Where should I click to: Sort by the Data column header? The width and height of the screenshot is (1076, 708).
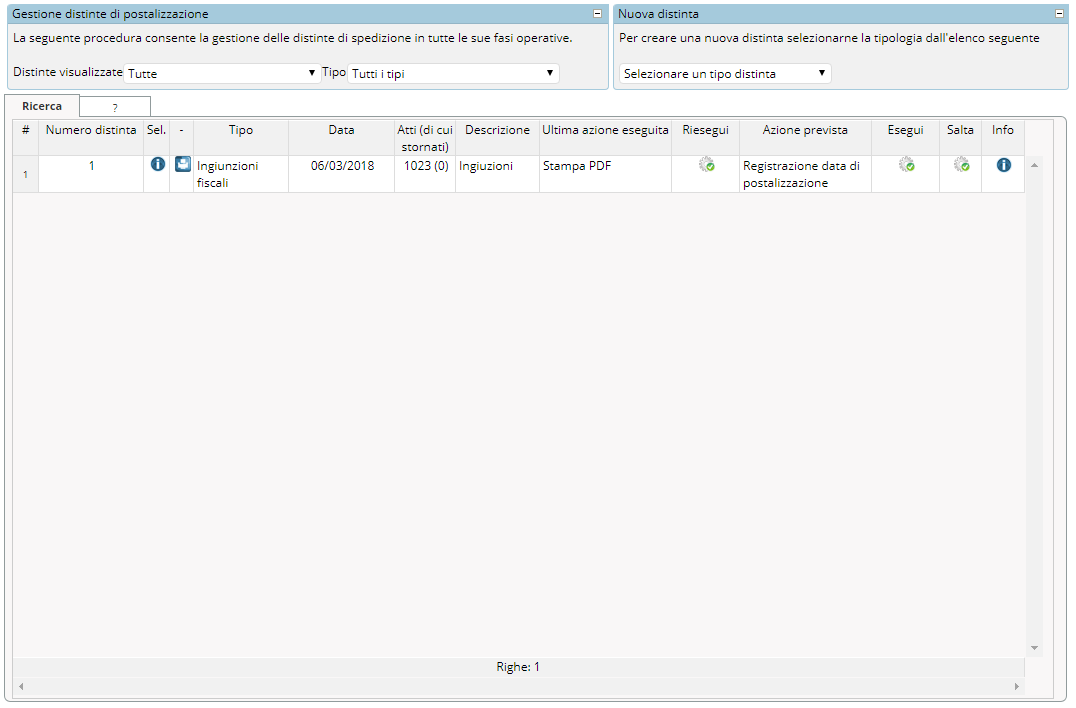[341, 130]
